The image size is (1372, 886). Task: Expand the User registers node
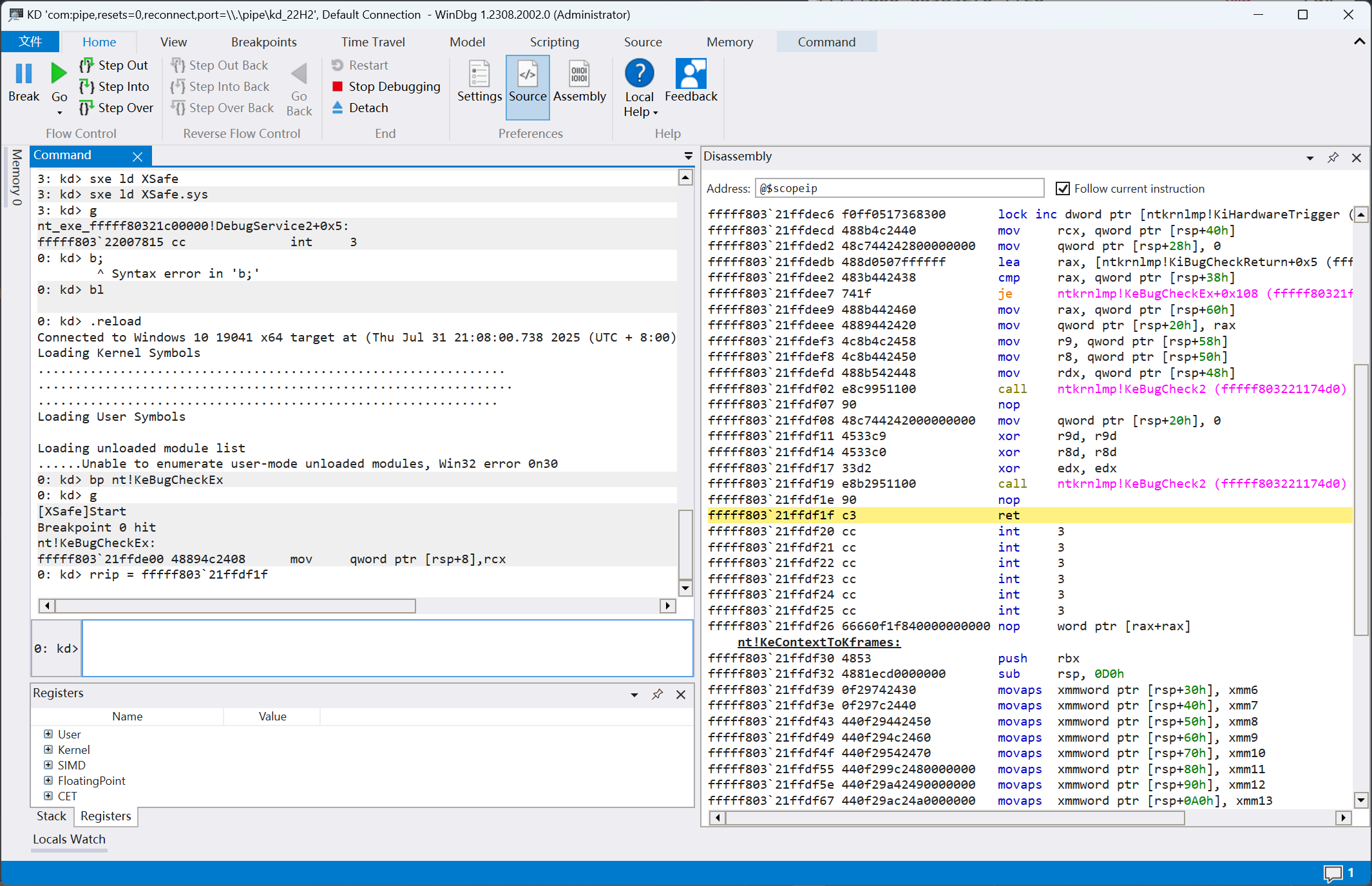pyautogui.click(x=48, y=734)
